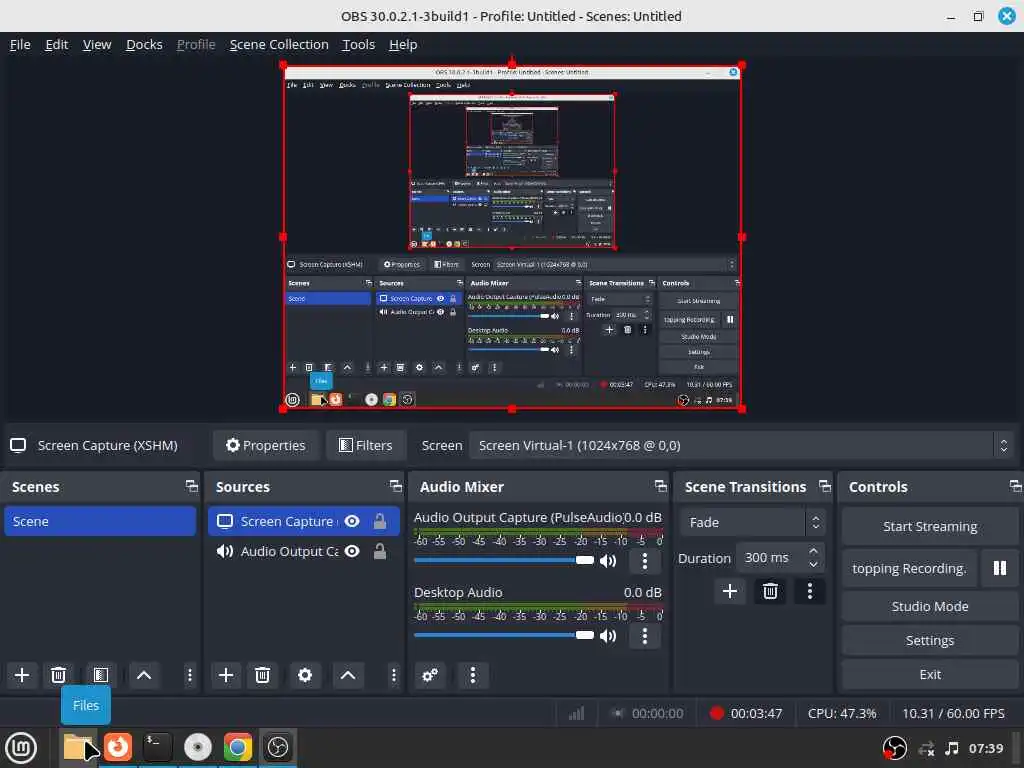Screen dimensions: 1024x768
Task: Open the Linux Mint start menu
Action: click(21, 748)
